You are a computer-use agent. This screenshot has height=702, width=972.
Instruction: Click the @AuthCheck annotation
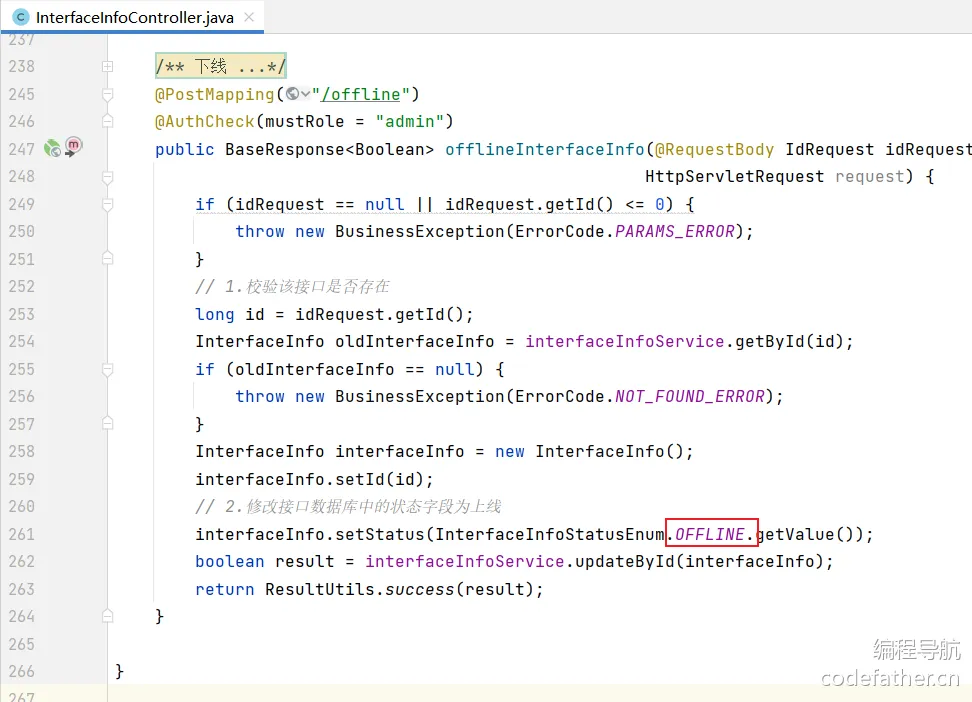tap(205, 122)
